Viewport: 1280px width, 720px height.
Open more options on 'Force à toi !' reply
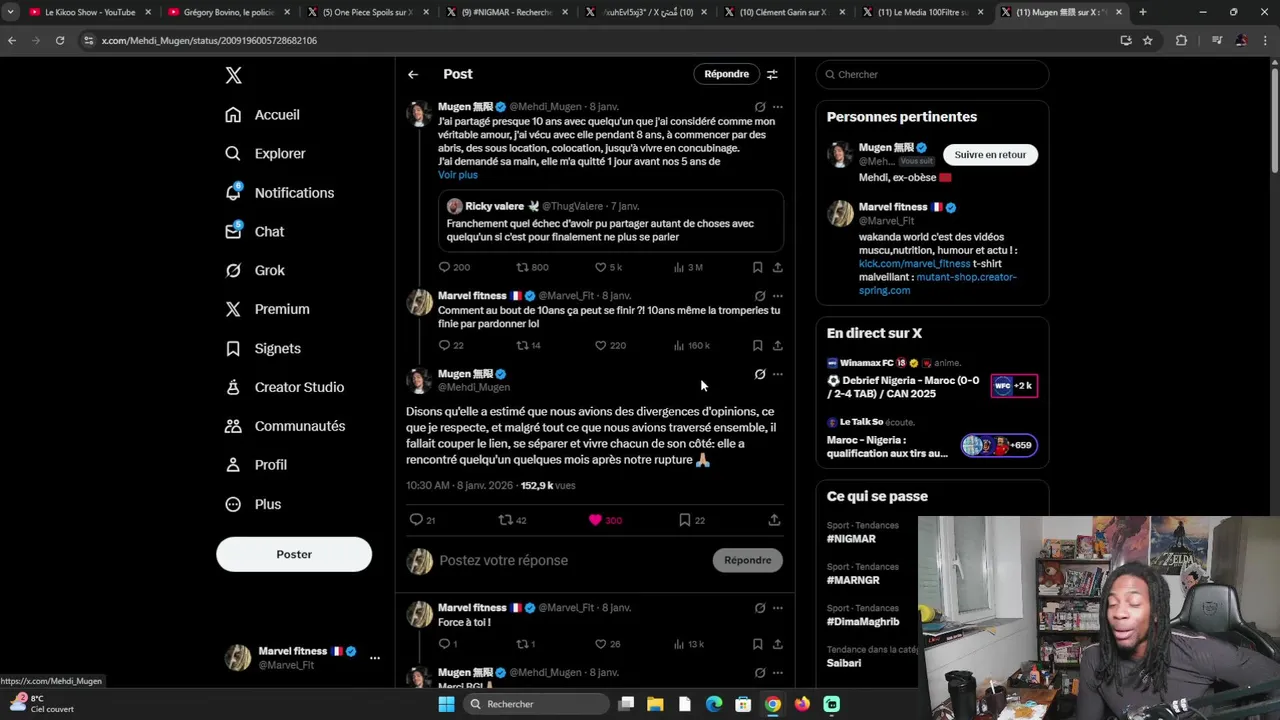(x=777, y=608)
